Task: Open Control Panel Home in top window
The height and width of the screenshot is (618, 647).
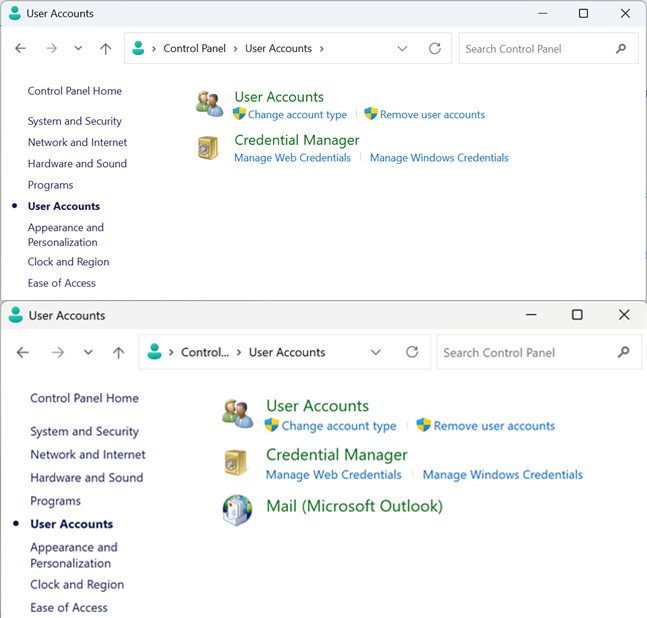Action: pyautogui.click(x=75, y=91)
